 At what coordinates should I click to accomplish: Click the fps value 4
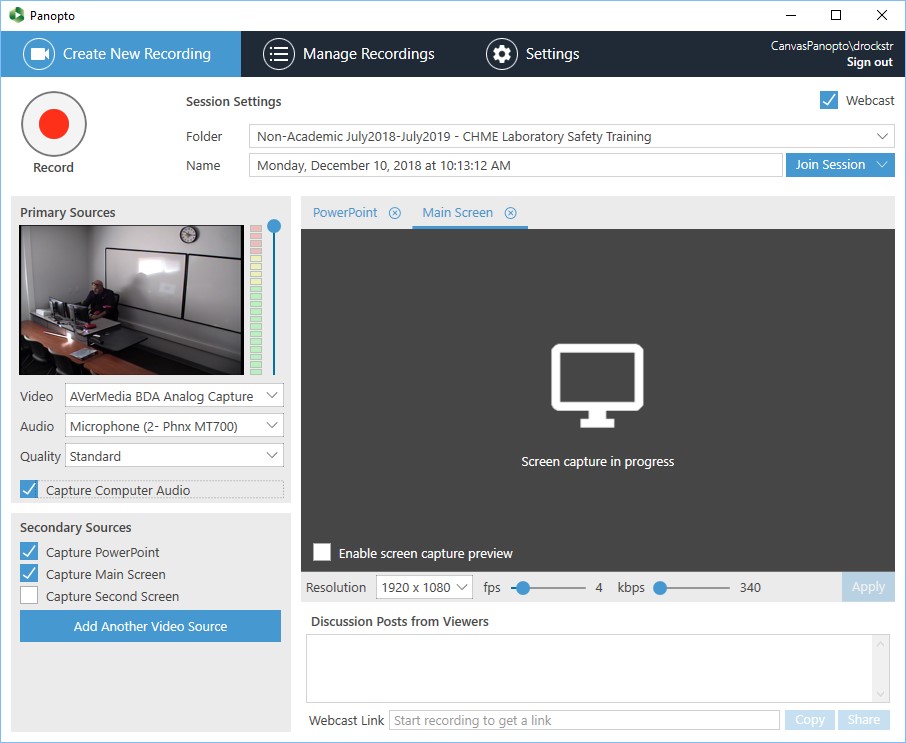[x=599, y=588]
